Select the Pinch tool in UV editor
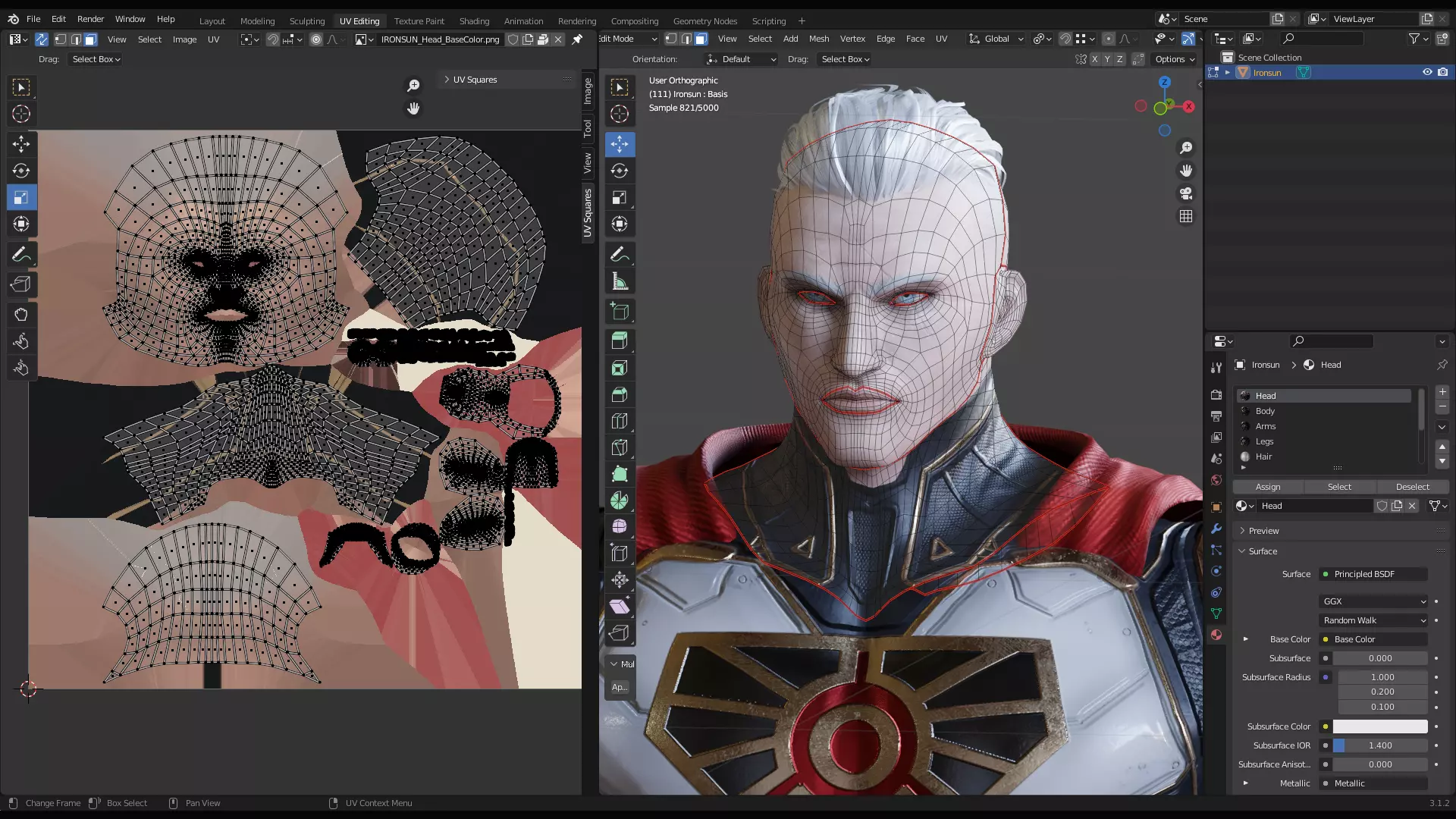 coord(21,368)
